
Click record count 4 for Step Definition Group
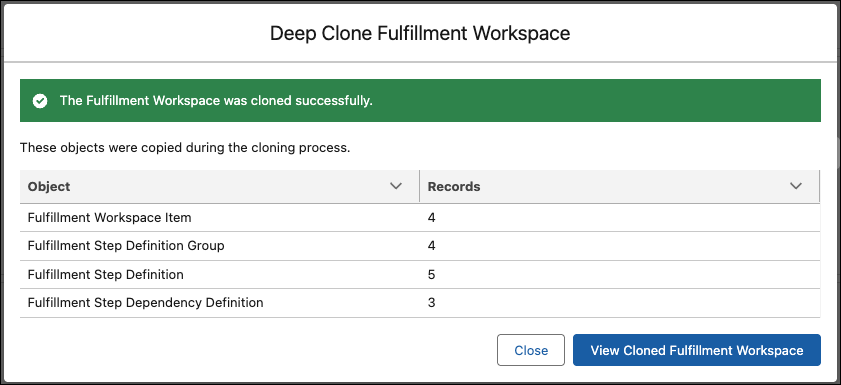(x=432, y=246)
